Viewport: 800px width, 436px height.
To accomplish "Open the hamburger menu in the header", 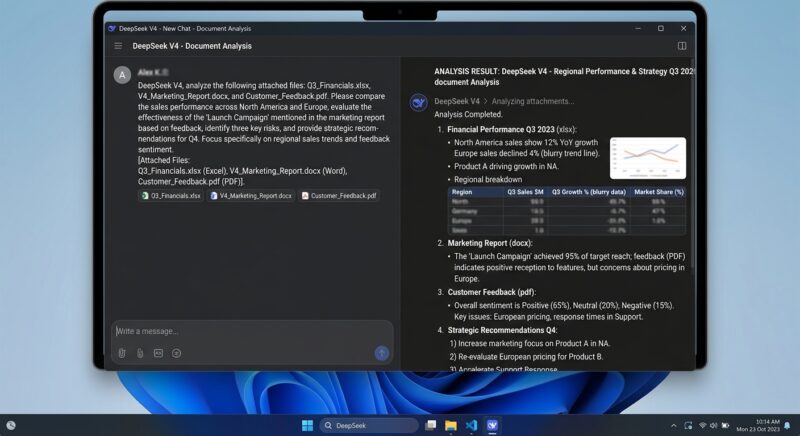I will 118,46.
